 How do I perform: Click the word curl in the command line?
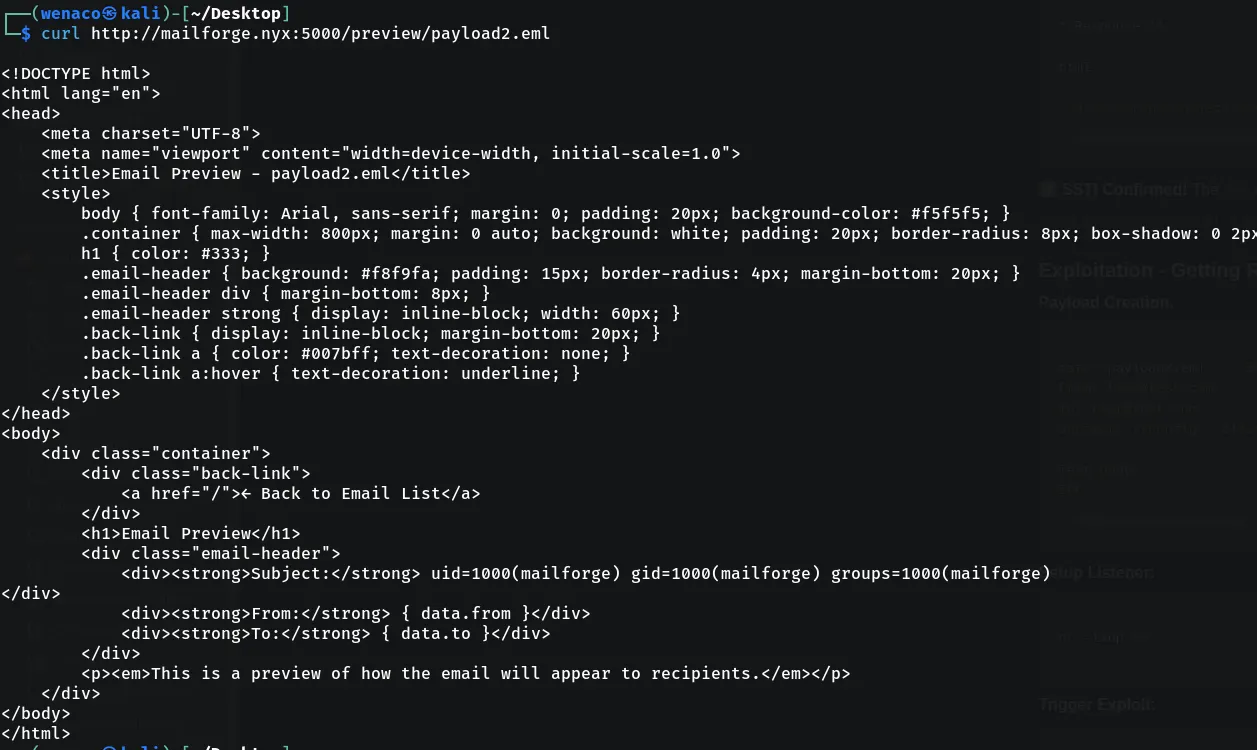coord(60,33)
